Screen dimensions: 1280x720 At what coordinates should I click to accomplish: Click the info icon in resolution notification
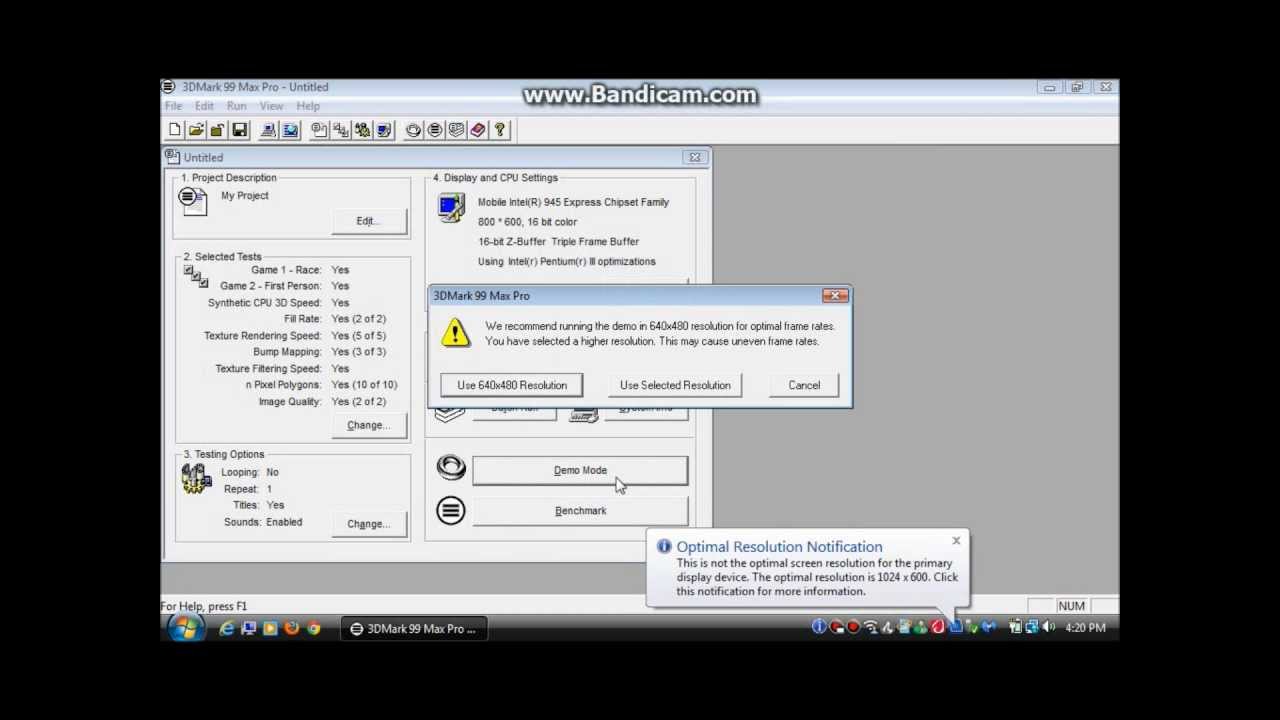[x=664, y=546]
